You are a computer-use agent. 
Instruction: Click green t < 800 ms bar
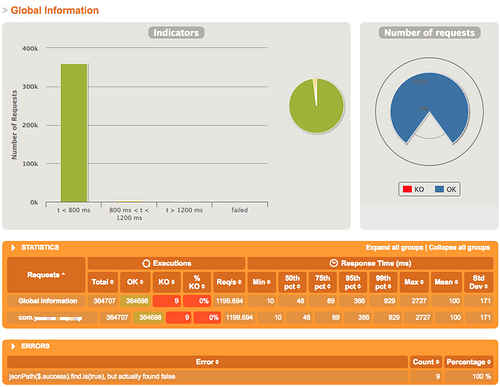pyautogui.click(x=74, y=133)
